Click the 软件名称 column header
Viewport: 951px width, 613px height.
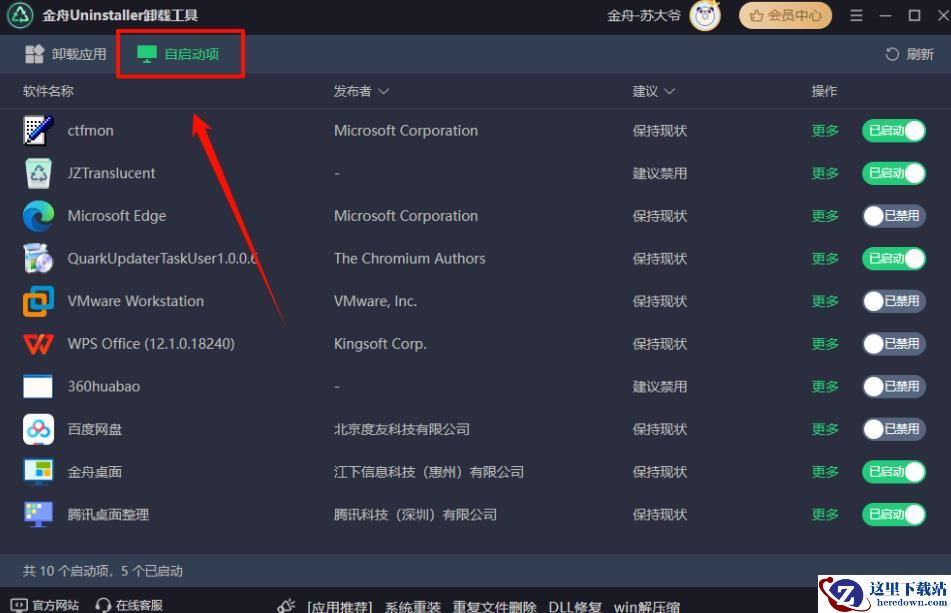click(x=49, y=91)
